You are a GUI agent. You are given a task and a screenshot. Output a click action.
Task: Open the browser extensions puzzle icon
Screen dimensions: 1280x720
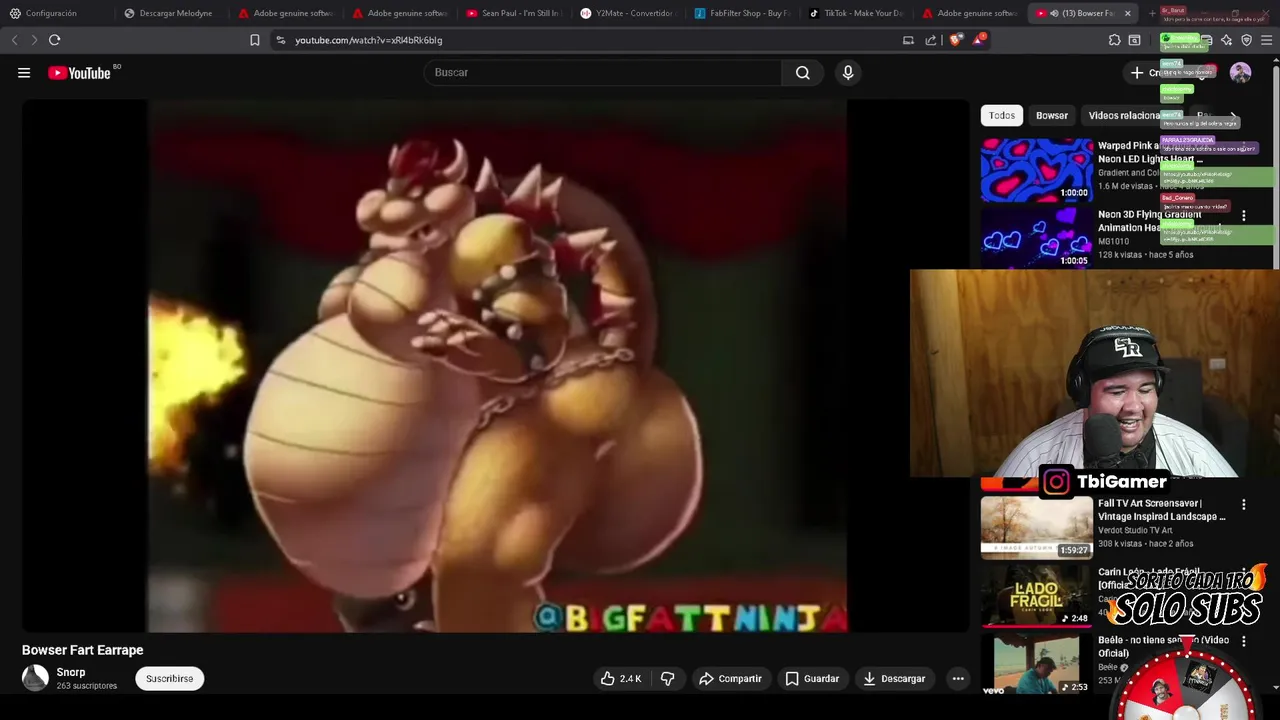point(1114,40)
